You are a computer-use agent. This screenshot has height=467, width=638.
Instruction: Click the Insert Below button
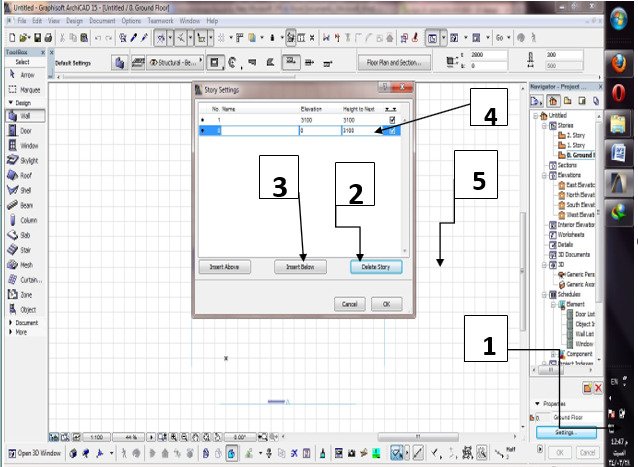[300, 267]
